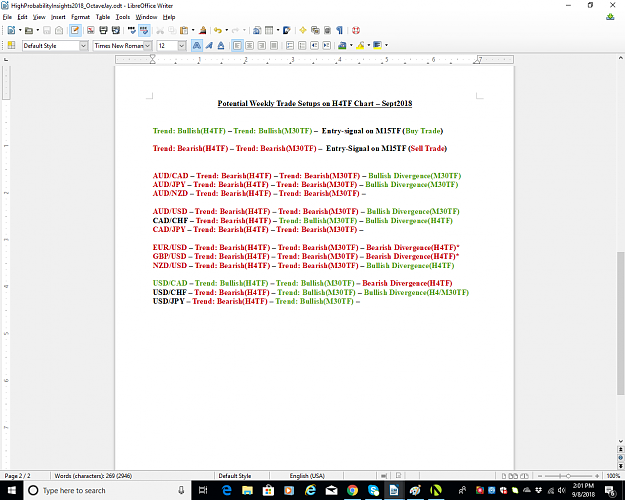The width and height of the screenshot is (625, 500).
Task: Open Undo history dropdown arrow
Action: click(226, 30)
